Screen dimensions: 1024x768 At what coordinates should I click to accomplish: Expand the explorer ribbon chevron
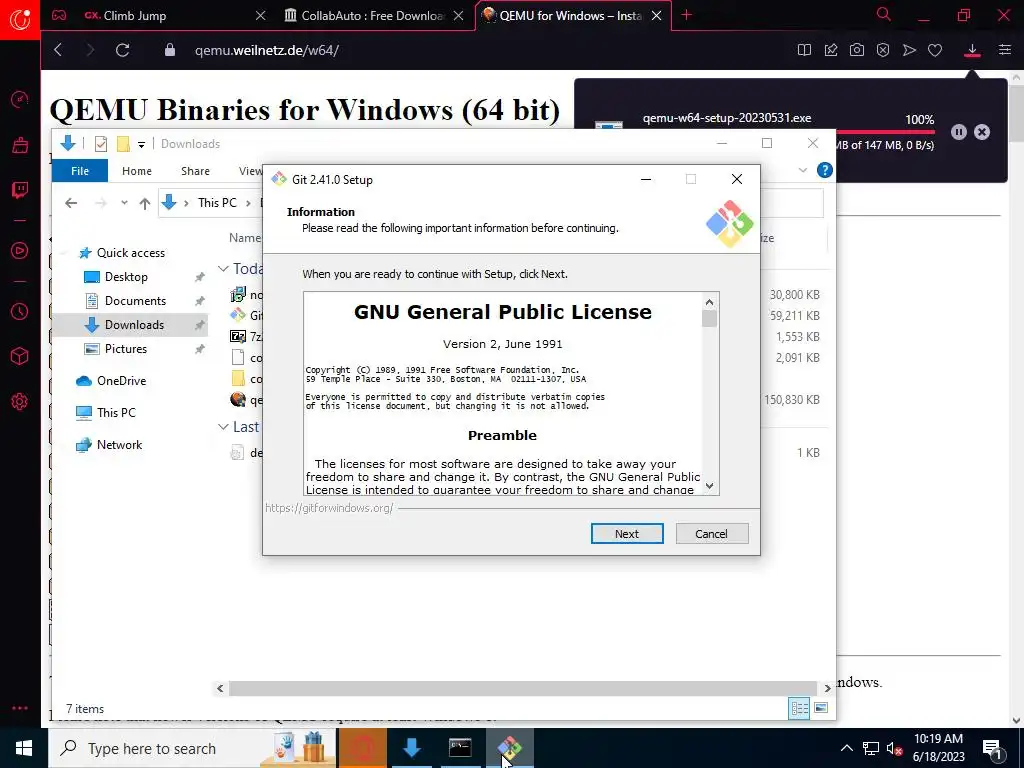(x=803, y=170)
